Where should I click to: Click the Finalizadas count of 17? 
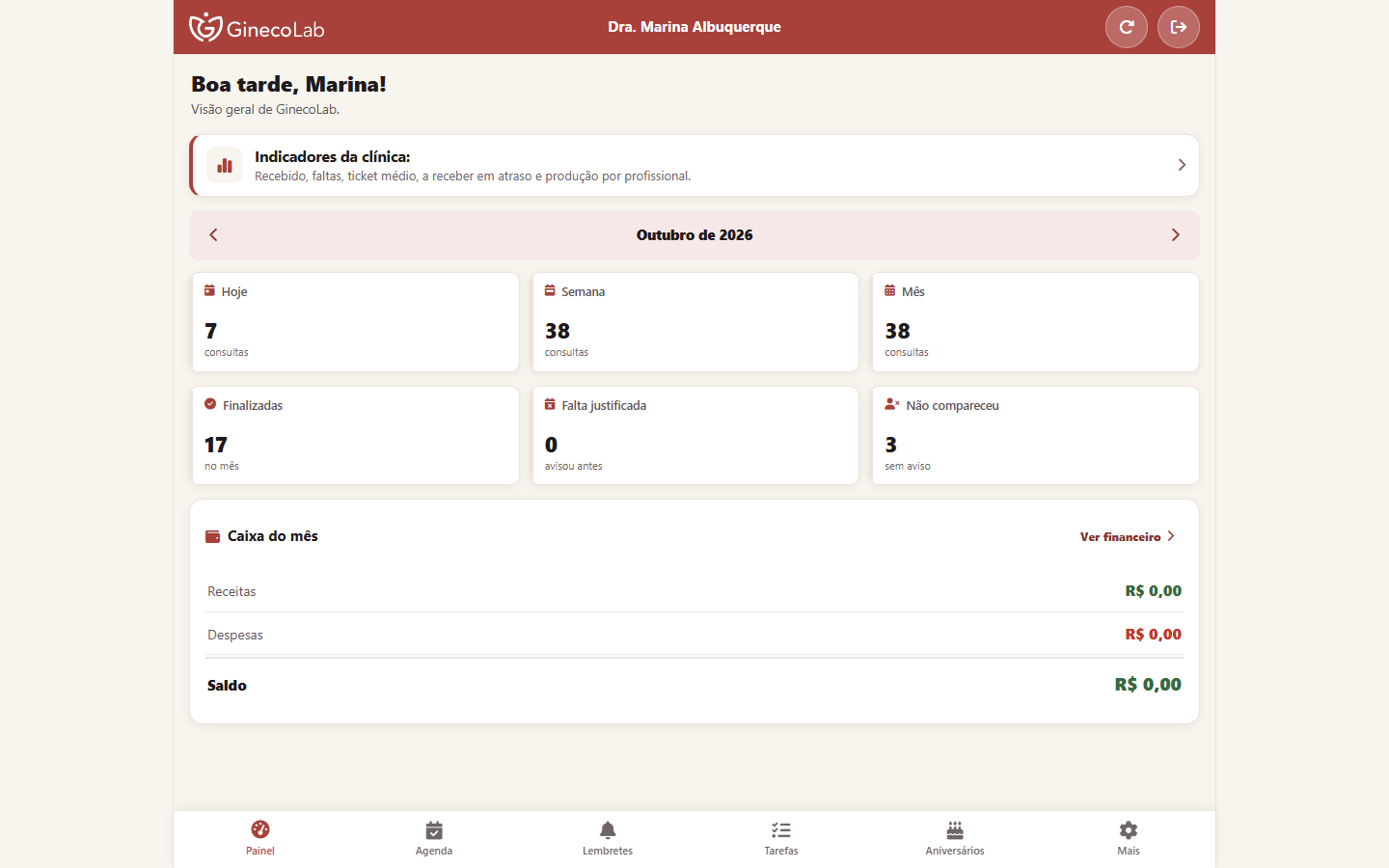point(216,445)
